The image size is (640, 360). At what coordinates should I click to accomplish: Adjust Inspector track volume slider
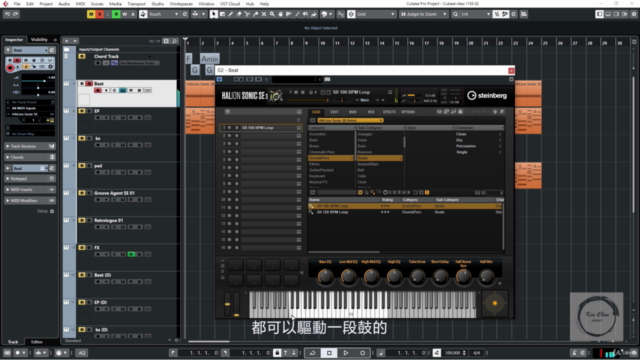[x=38, y=81]
